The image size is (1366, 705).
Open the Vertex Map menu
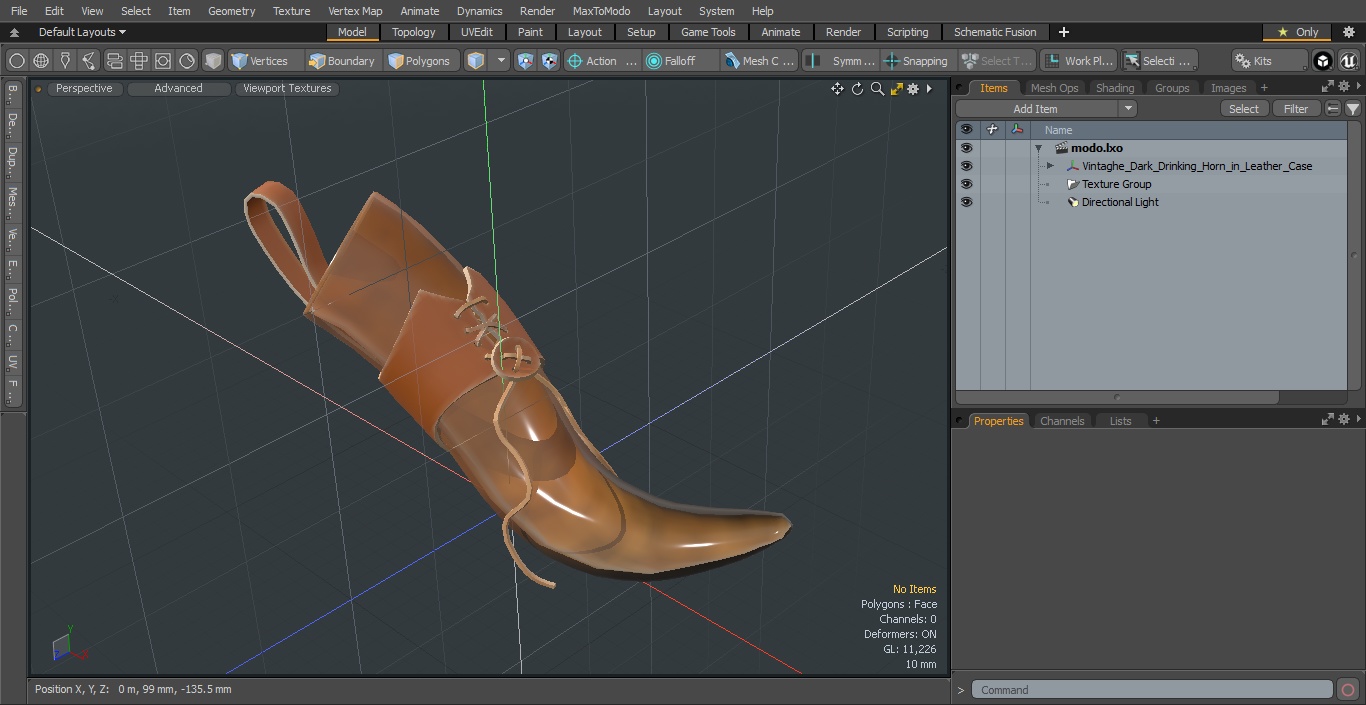(355, 11)
